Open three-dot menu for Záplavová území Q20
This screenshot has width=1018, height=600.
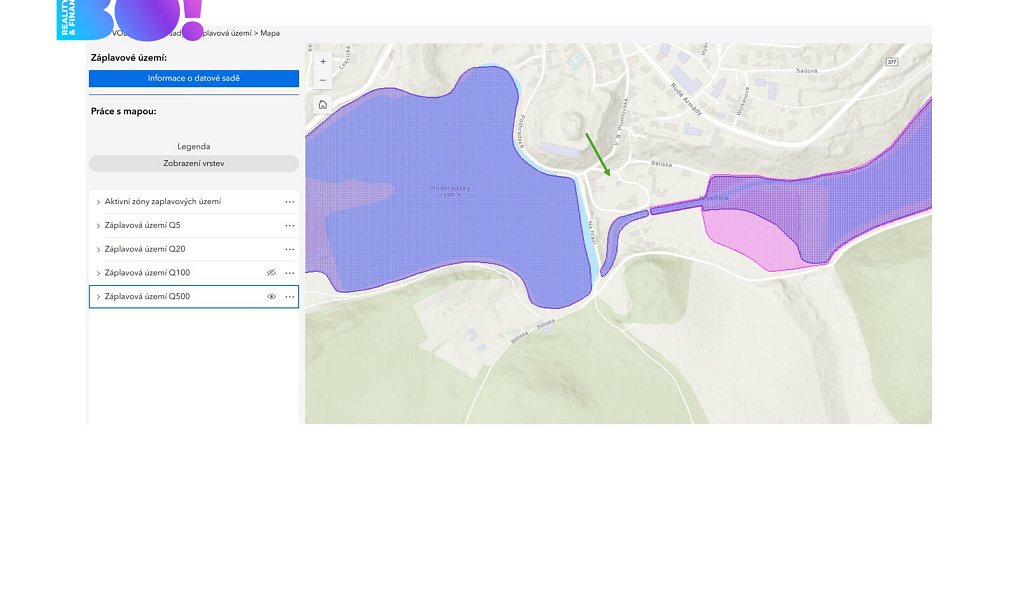pos(290,249)
